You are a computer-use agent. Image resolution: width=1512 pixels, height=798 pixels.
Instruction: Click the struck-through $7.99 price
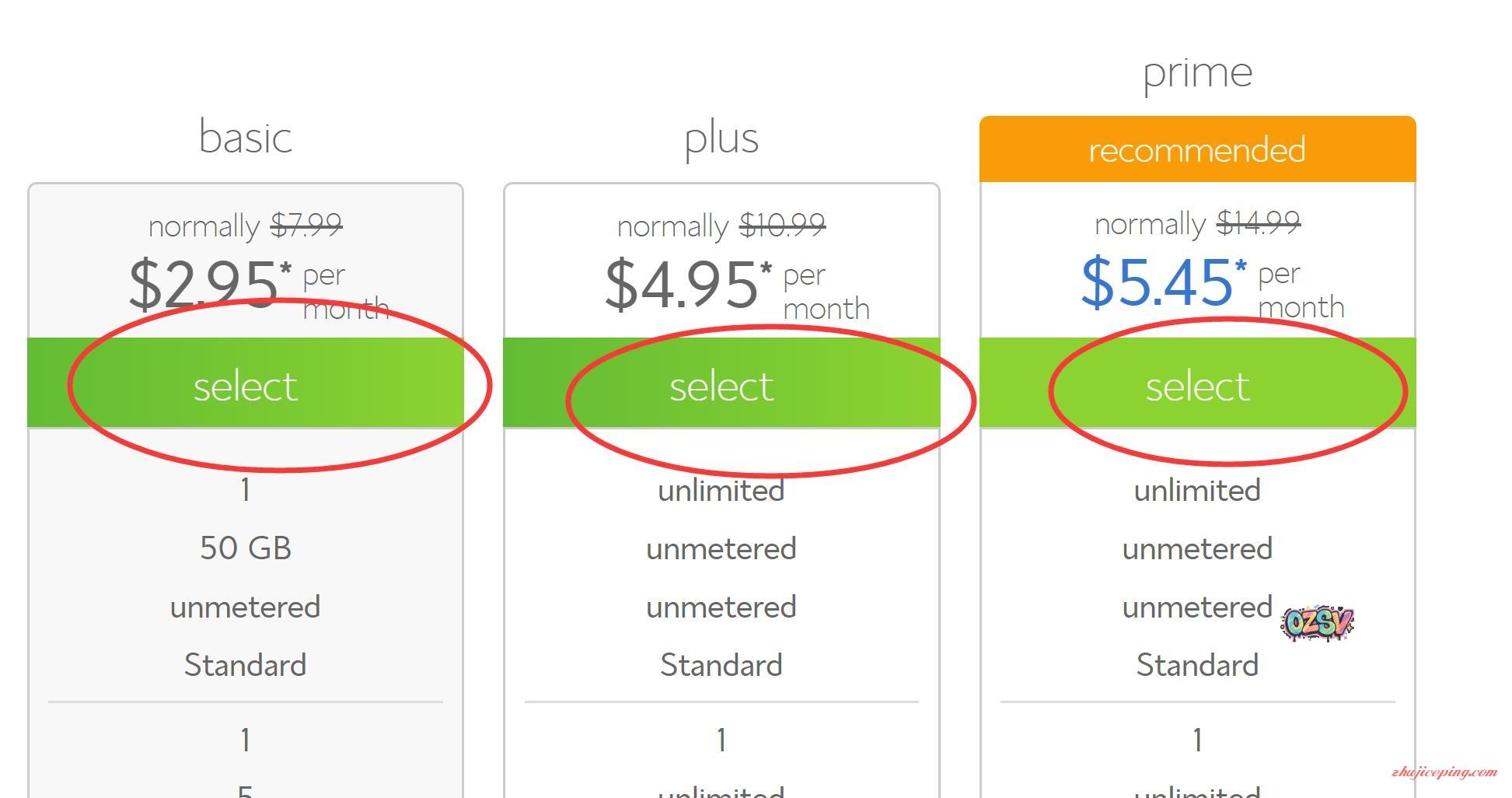306,226
